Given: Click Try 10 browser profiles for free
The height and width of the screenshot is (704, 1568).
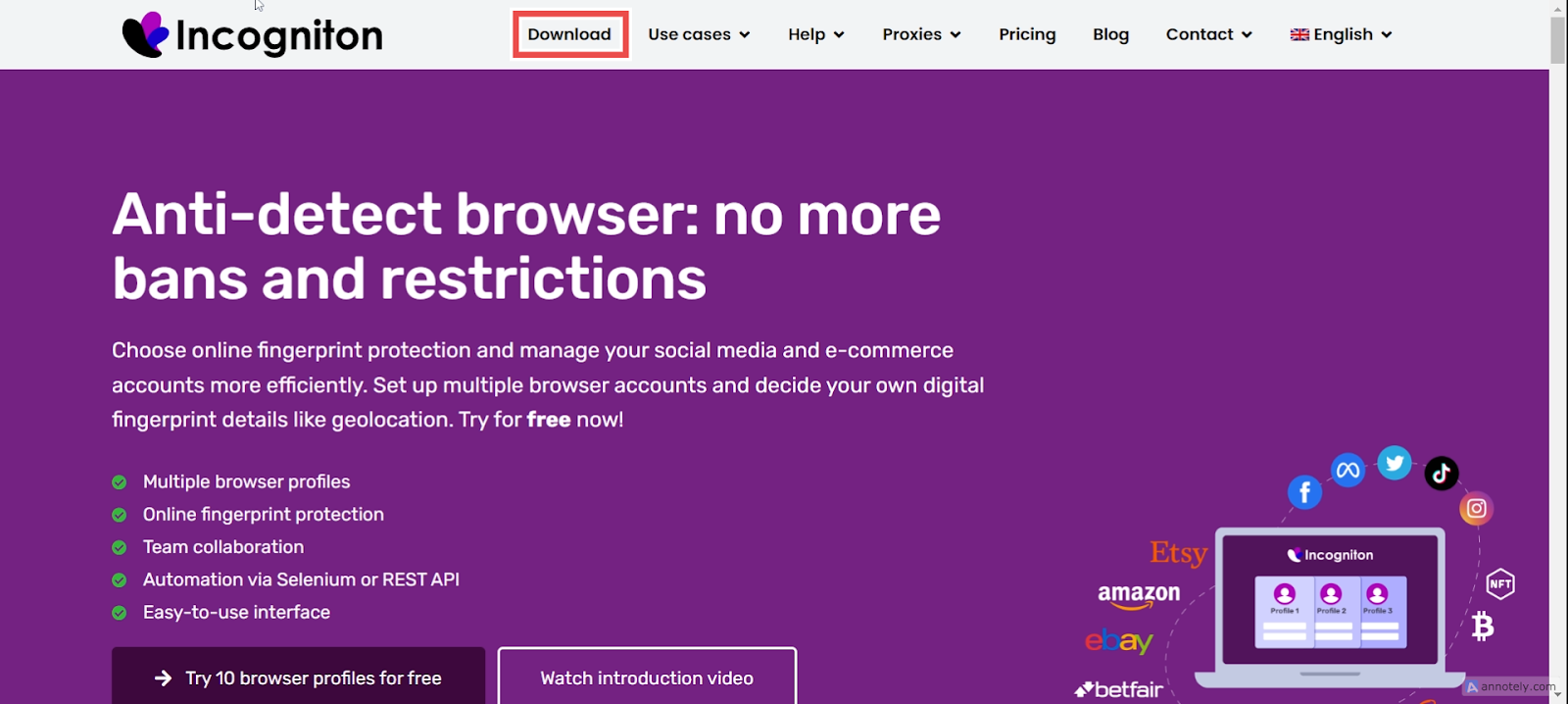Looking at the screenshot, I should [x=298, y=676].
